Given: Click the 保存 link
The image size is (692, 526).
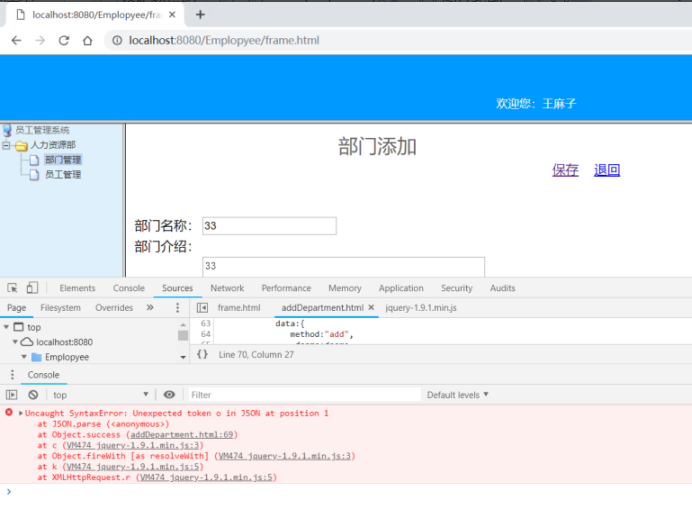Looking at the screenshot, I should click(565, 170).
